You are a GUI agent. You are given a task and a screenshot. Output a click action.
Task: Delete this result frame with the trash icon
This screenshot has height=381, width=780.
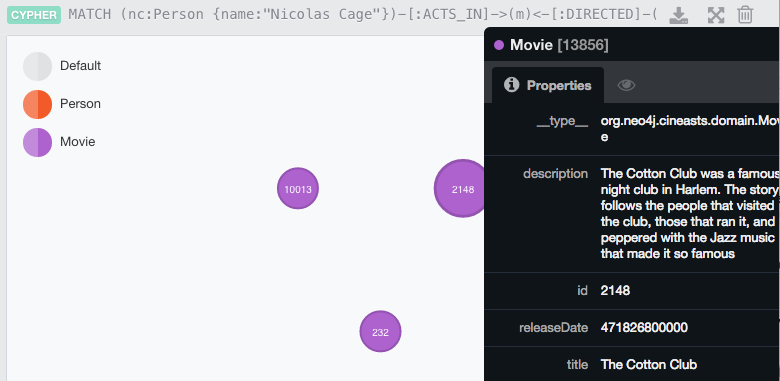click(745, 15)
